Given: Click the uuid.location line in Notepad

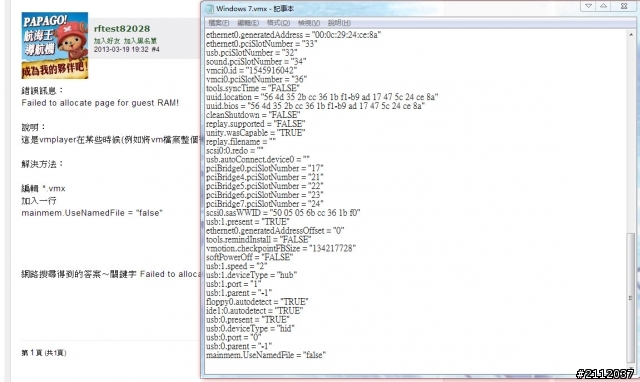Looking at the screenshot, I should (322, 97).
